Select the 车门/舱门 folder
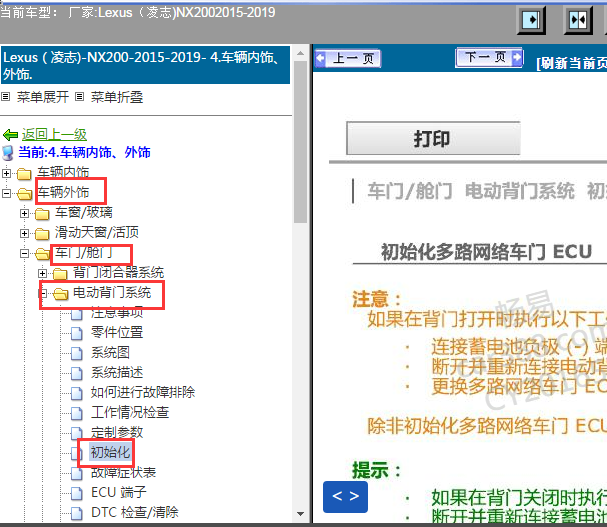 84,253
